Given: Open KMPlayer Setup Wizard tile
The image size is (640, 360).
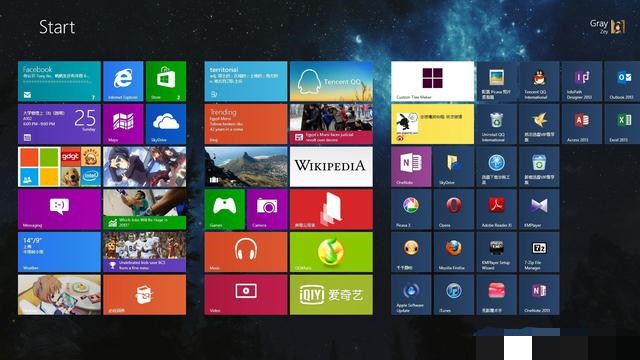Looking at the screenshot, I should (496, 252).
